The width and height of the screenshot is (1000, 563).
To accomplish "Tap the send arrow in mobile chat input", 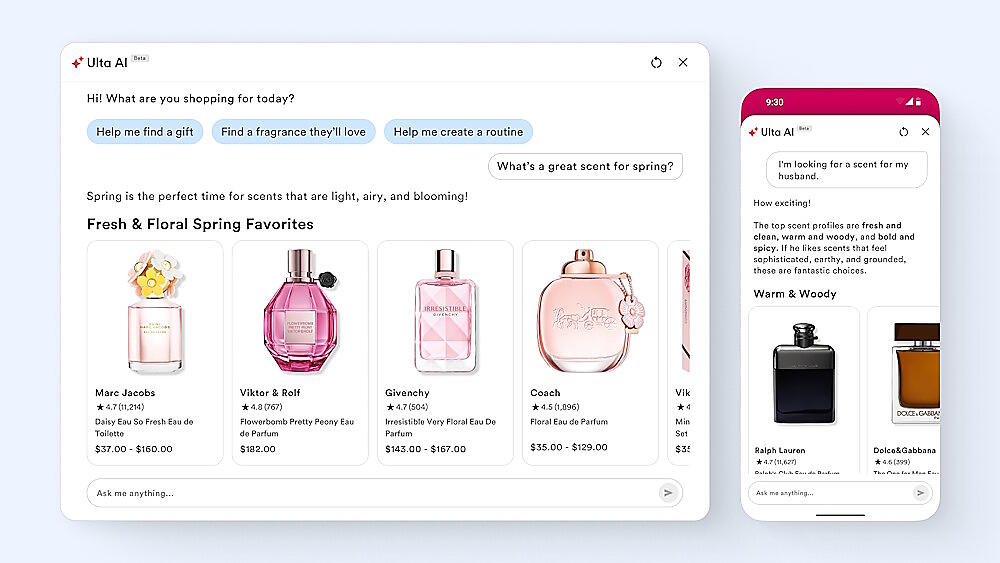I will 920,493.
